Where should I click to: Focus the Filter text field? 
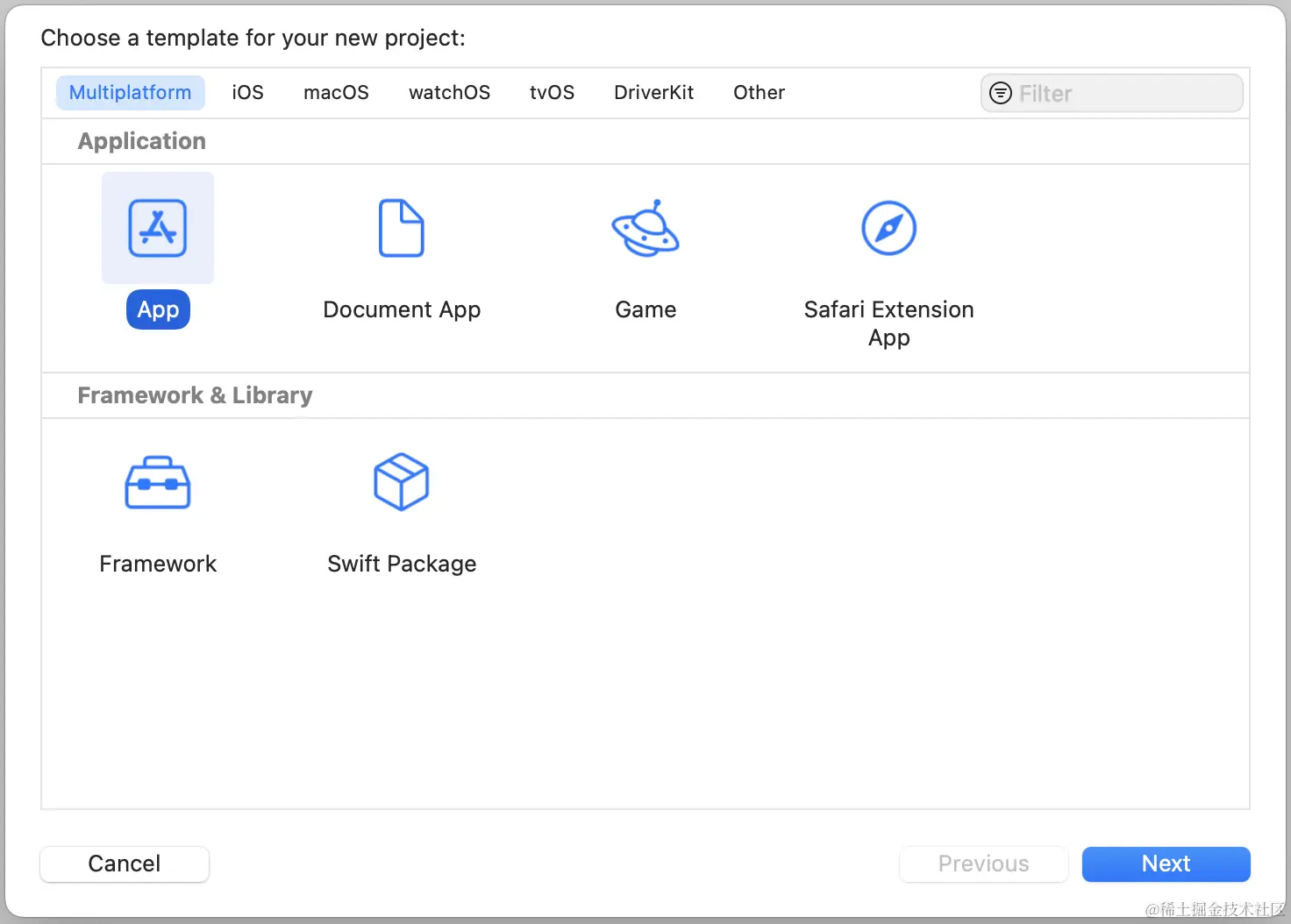pyautogui.click(x=1111, y=93)
